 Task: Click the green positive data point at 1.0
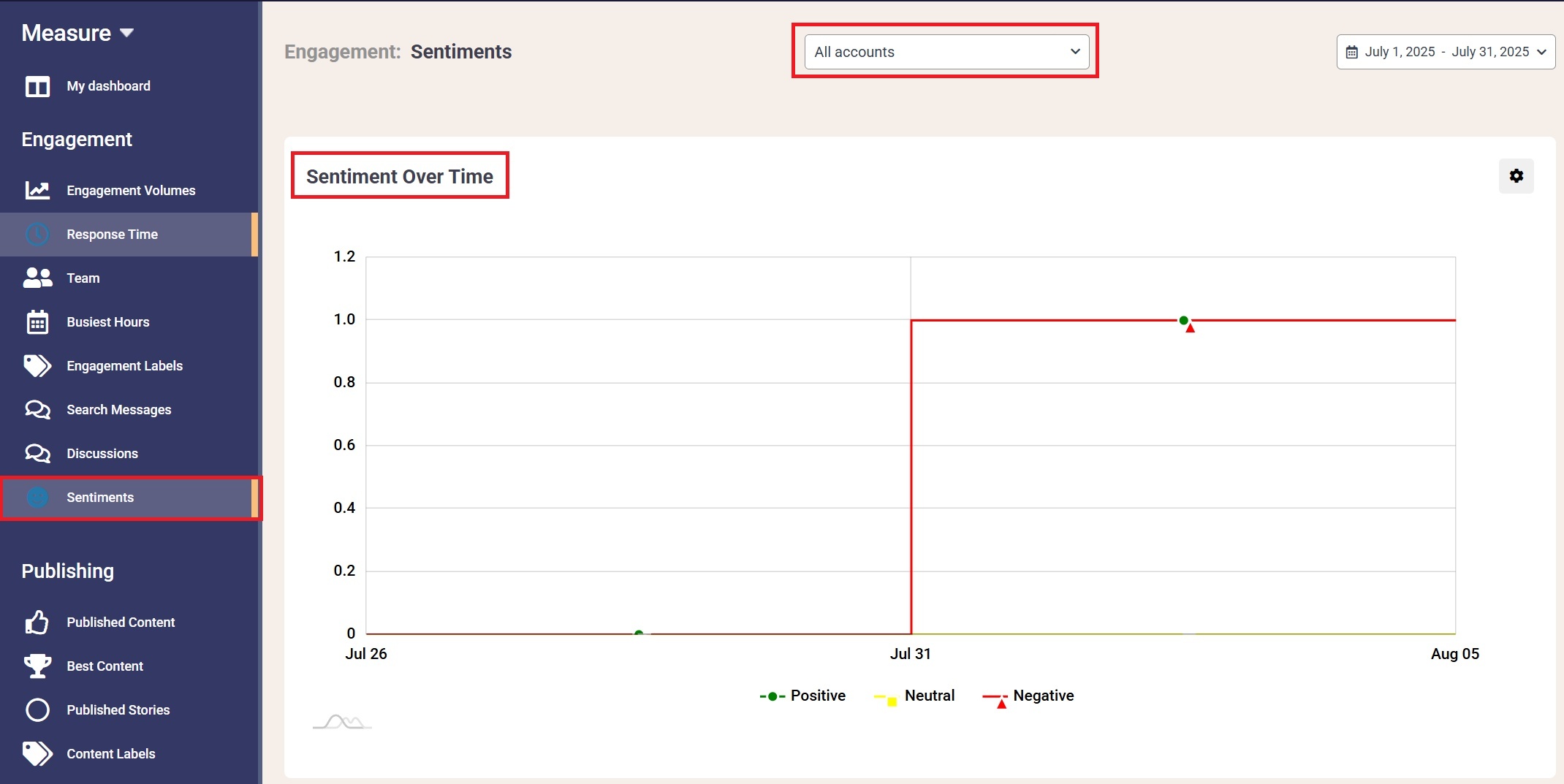point(1183,320)
